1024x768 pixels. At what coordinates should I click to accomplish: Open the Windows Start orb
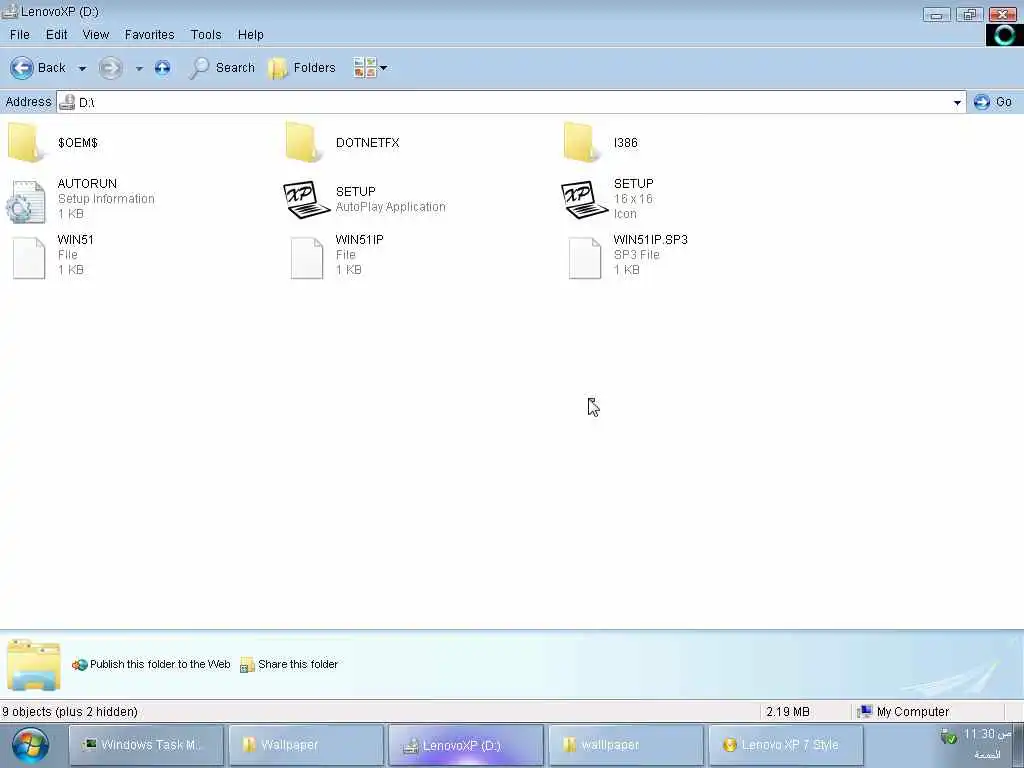pos(30,746)
